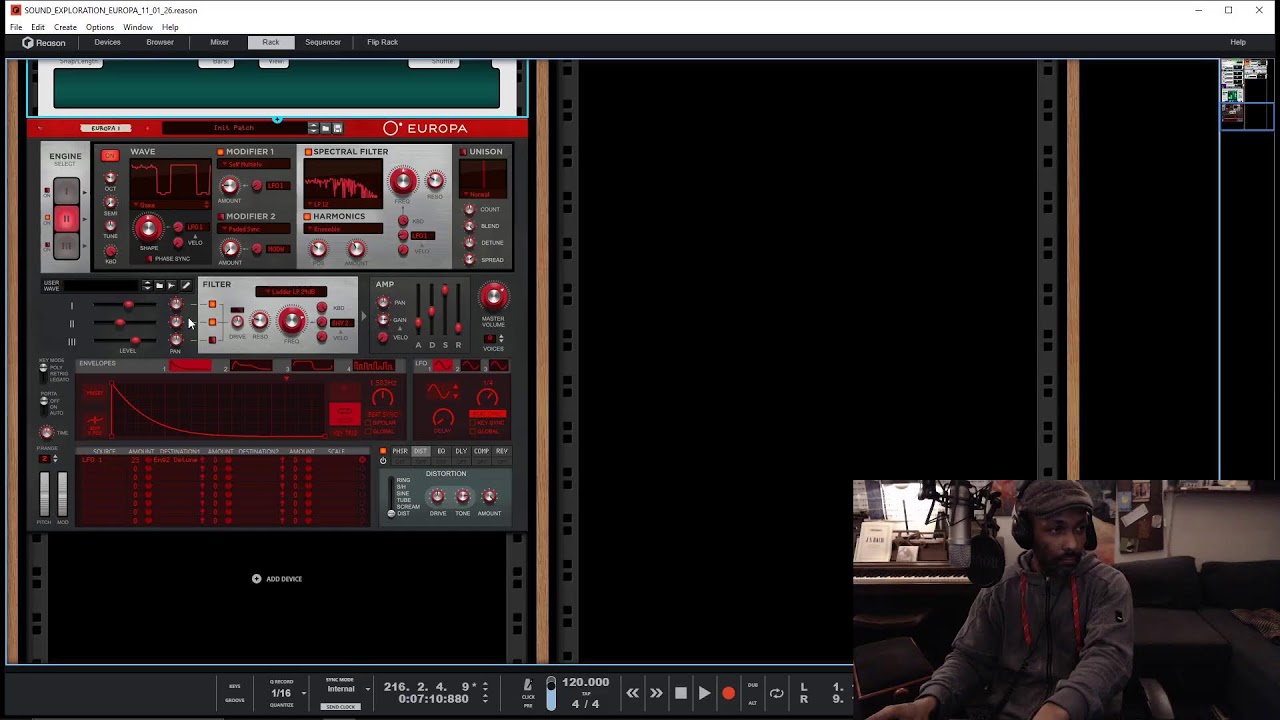Open the Help menu in menu bar

tap(170, 27)
